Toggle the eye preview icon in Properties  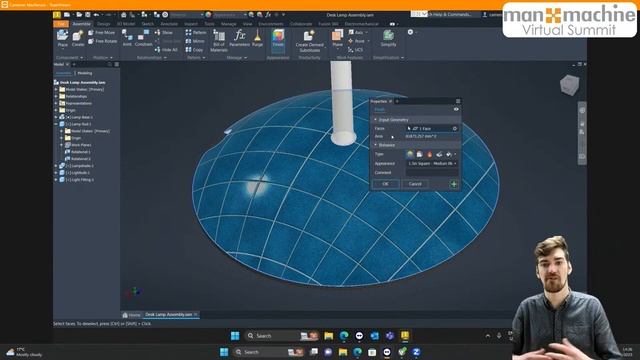tap(456, 109)
